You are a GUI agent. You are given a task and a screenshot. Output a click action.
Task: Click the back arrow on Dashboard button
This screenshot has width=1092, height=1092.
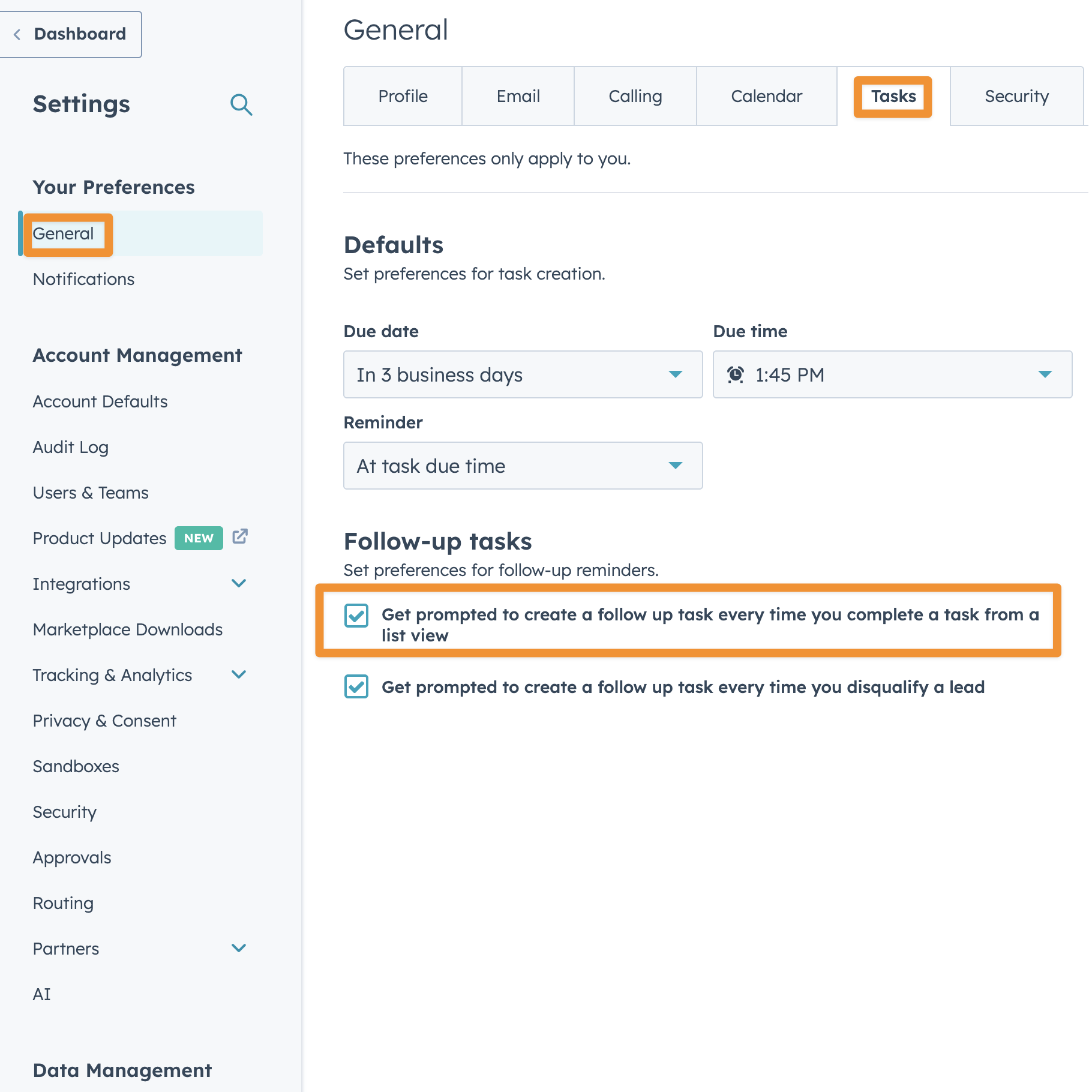pyautogui.click(x=17, y=35)
